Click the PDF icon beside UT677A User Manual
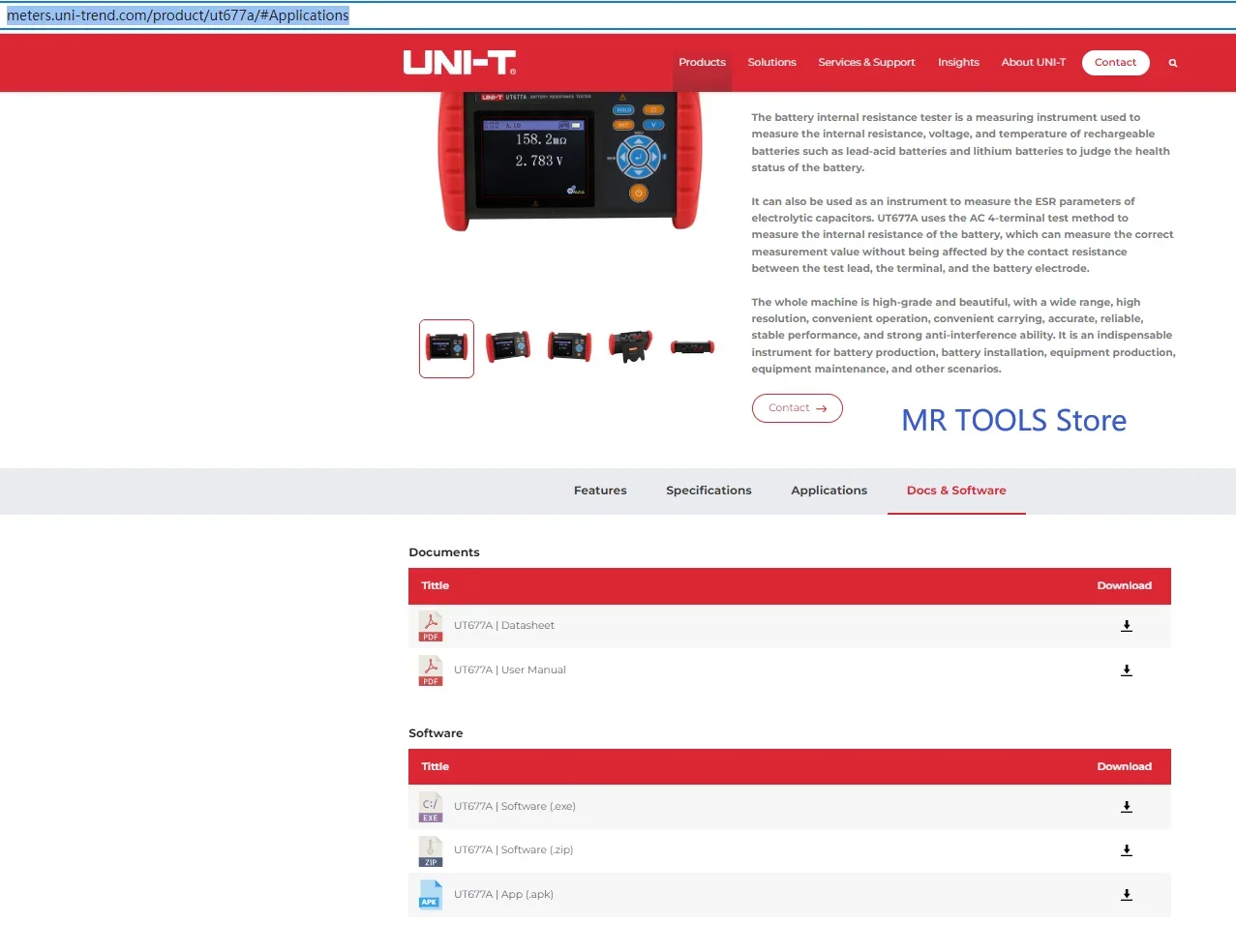 431,670
